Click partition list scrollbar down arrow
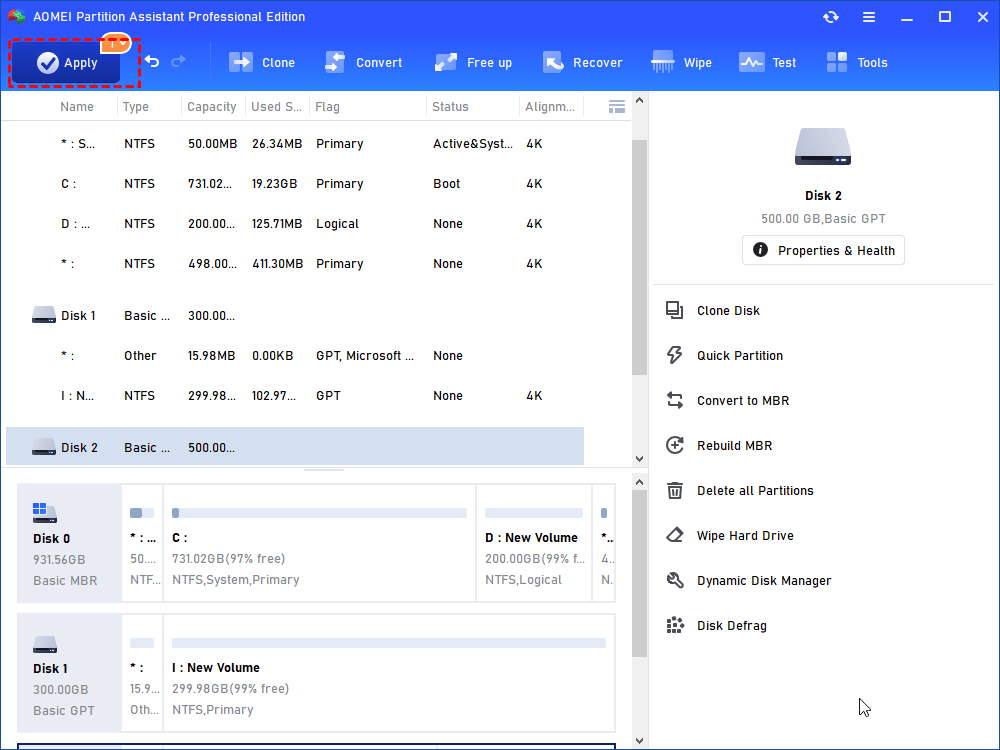 (639, 459)
